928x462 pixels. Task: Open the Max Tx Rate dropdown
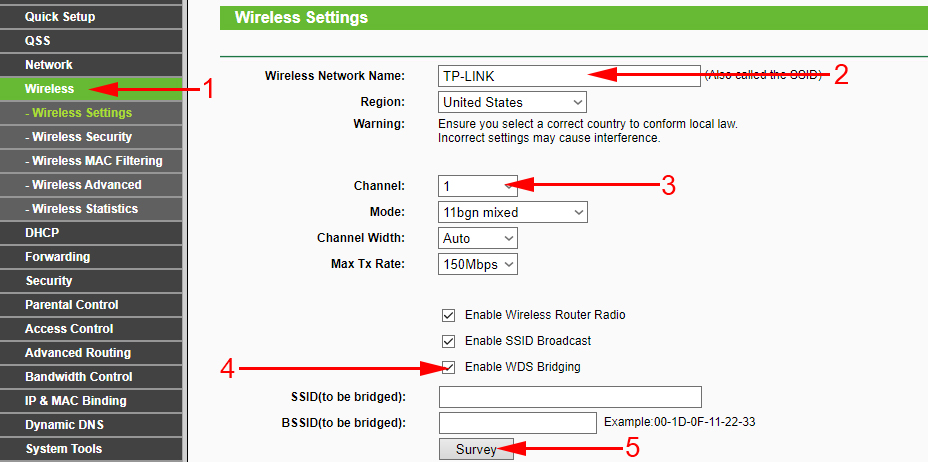coord(478,265)
